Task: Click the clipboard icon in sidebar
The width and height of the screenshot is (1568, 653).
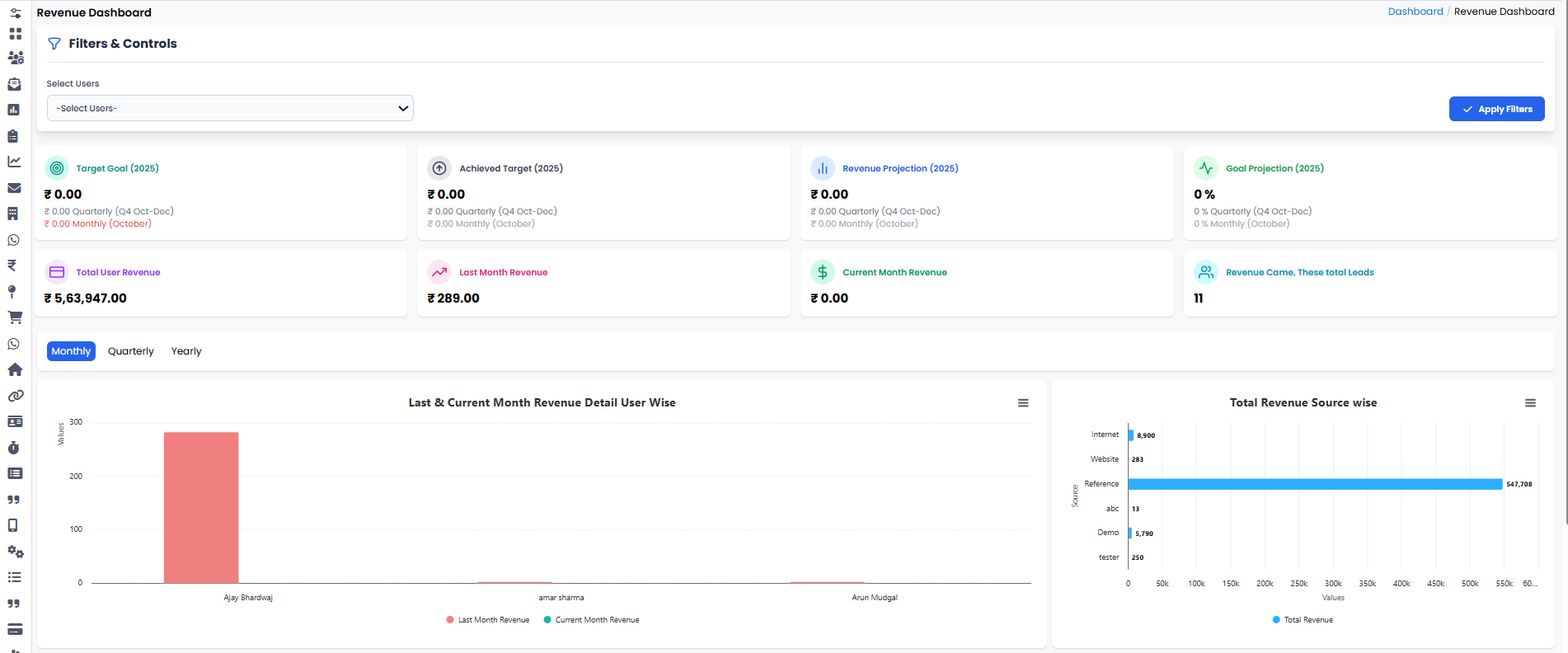Action: tap(13, 136)
